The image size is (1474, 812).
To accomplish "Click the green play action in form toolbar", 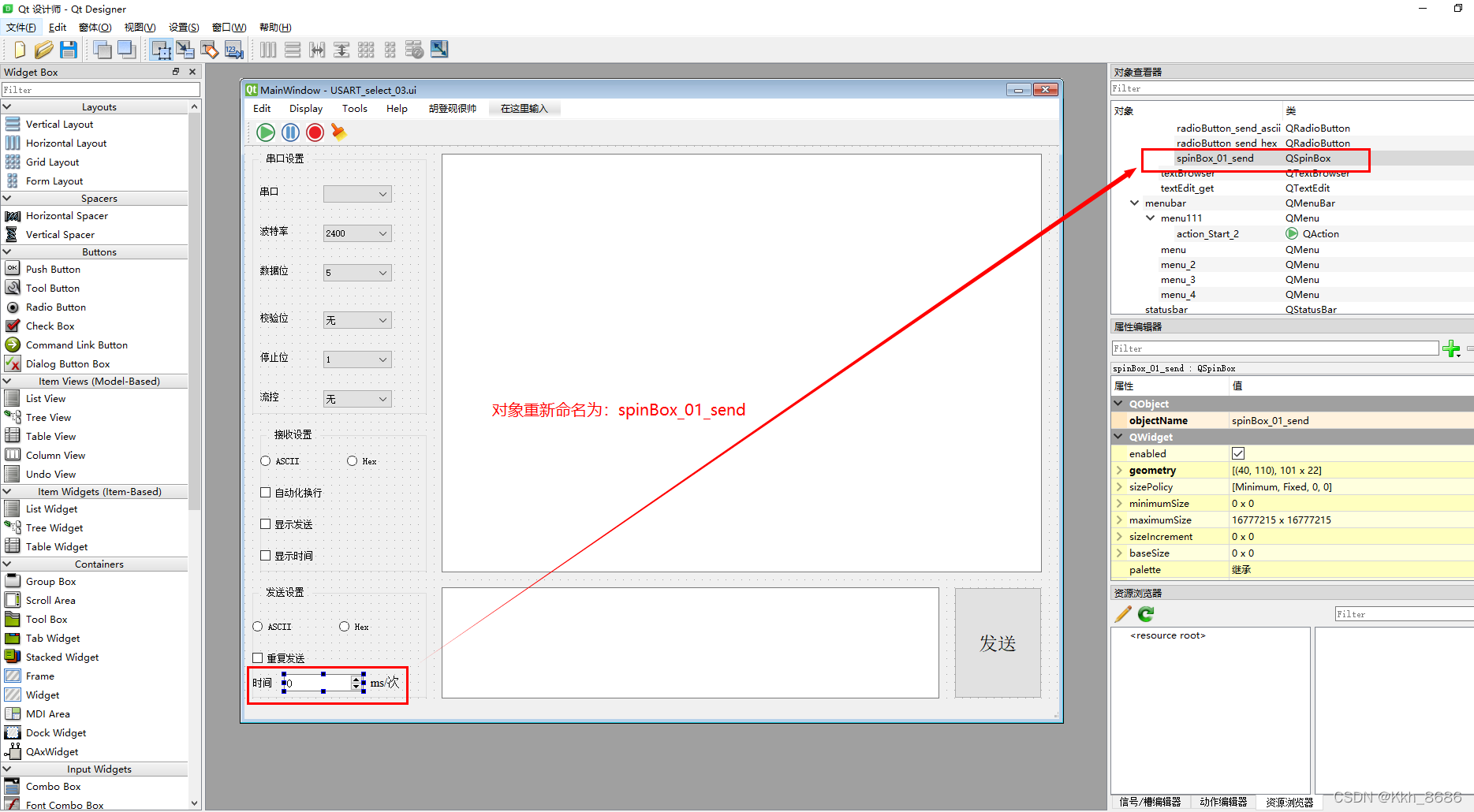I will (266, 132).
